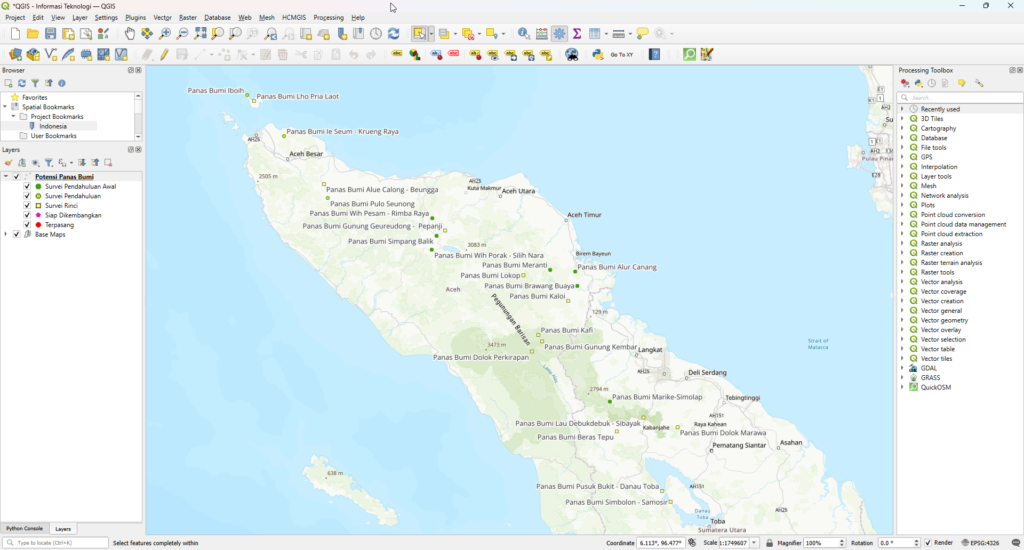Screen dimensions: 1024x550
Task: Switch to the Python Console tab
Action: [x=24, y=528]
